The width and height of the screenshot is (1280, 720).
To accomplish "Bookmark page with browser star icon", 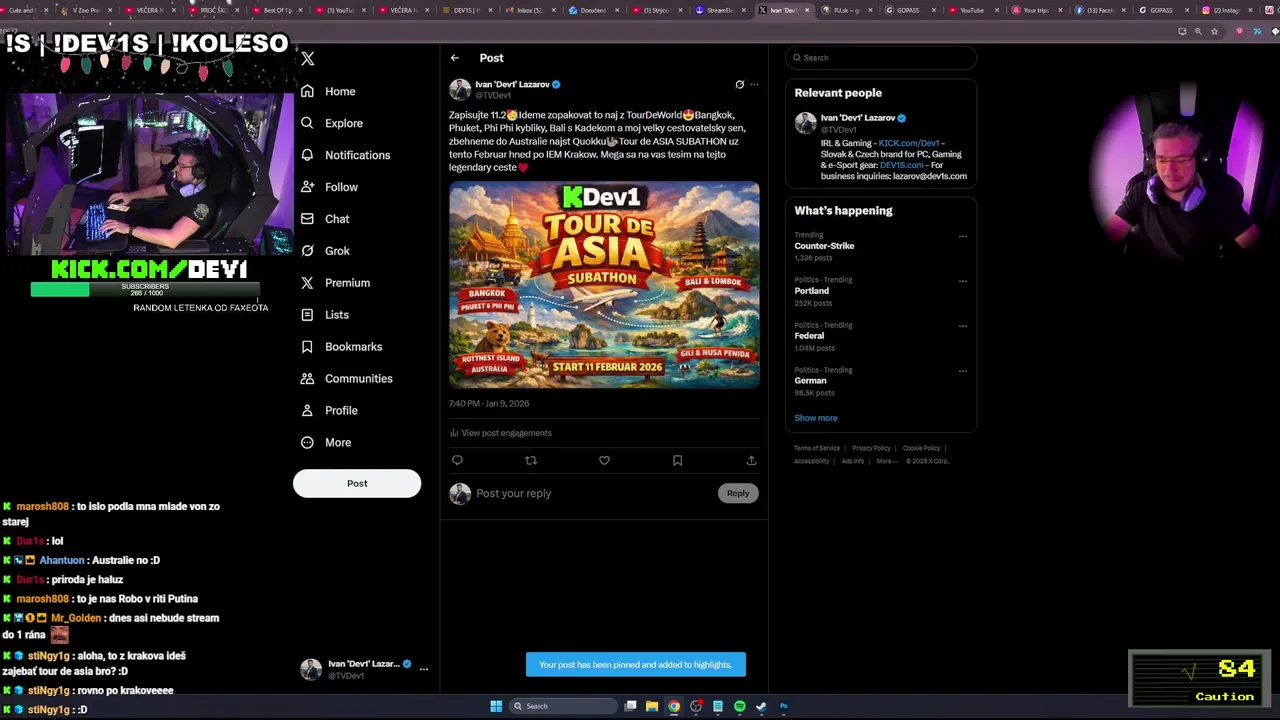I will coord(1215,31).
